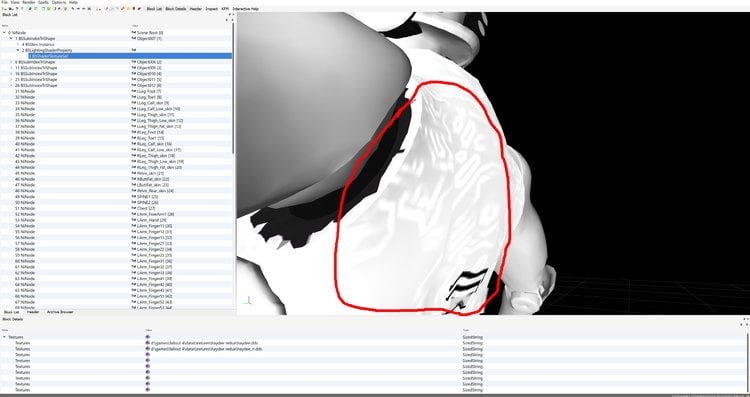Expand the 6 BSSubIndexTriShape node
Screen dimensions: 750x397
click(x=11, y=62)
